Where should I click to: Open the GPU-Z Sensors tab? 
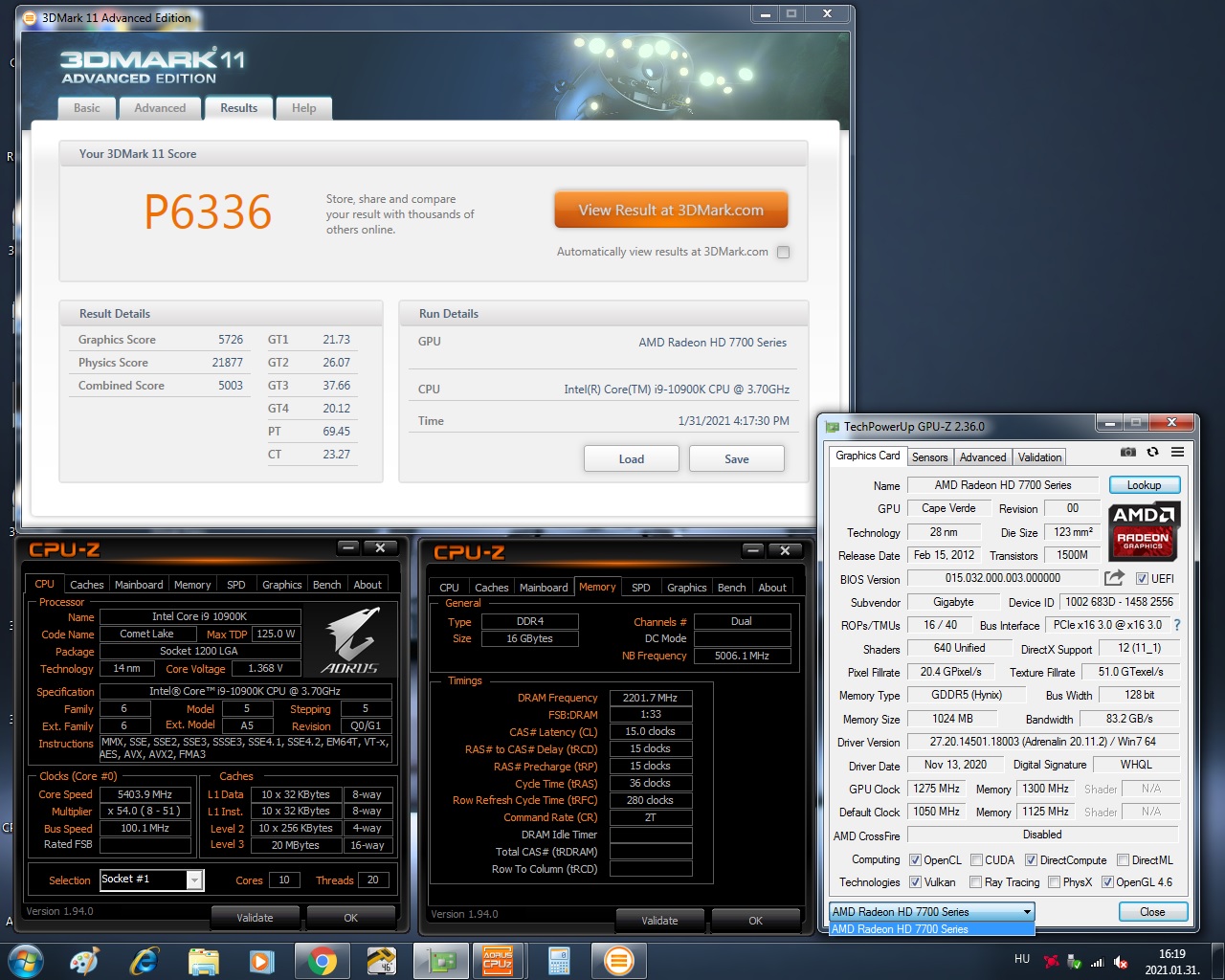(929, 457)
